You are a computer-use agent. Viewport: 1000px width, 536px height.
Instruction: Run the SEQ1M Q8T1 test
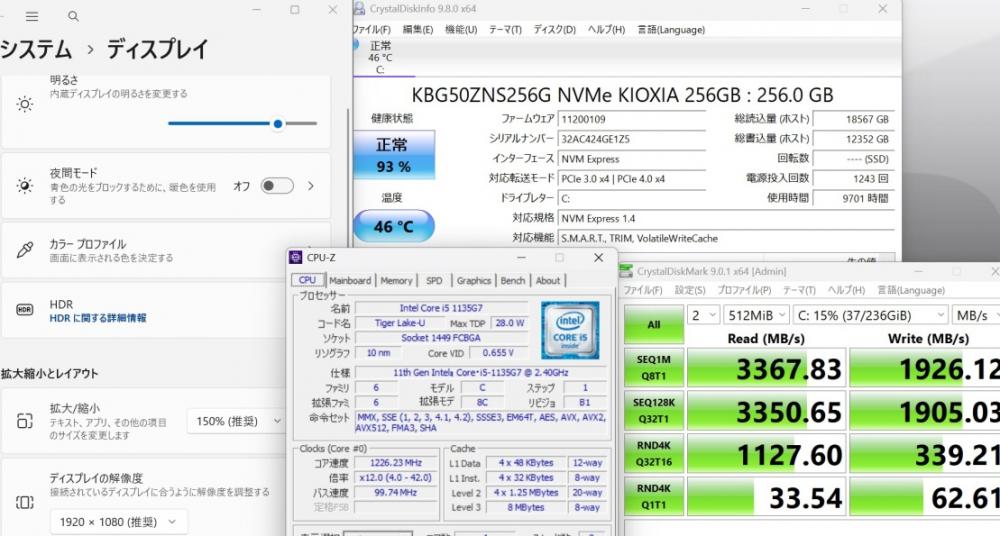pos(654,368)
